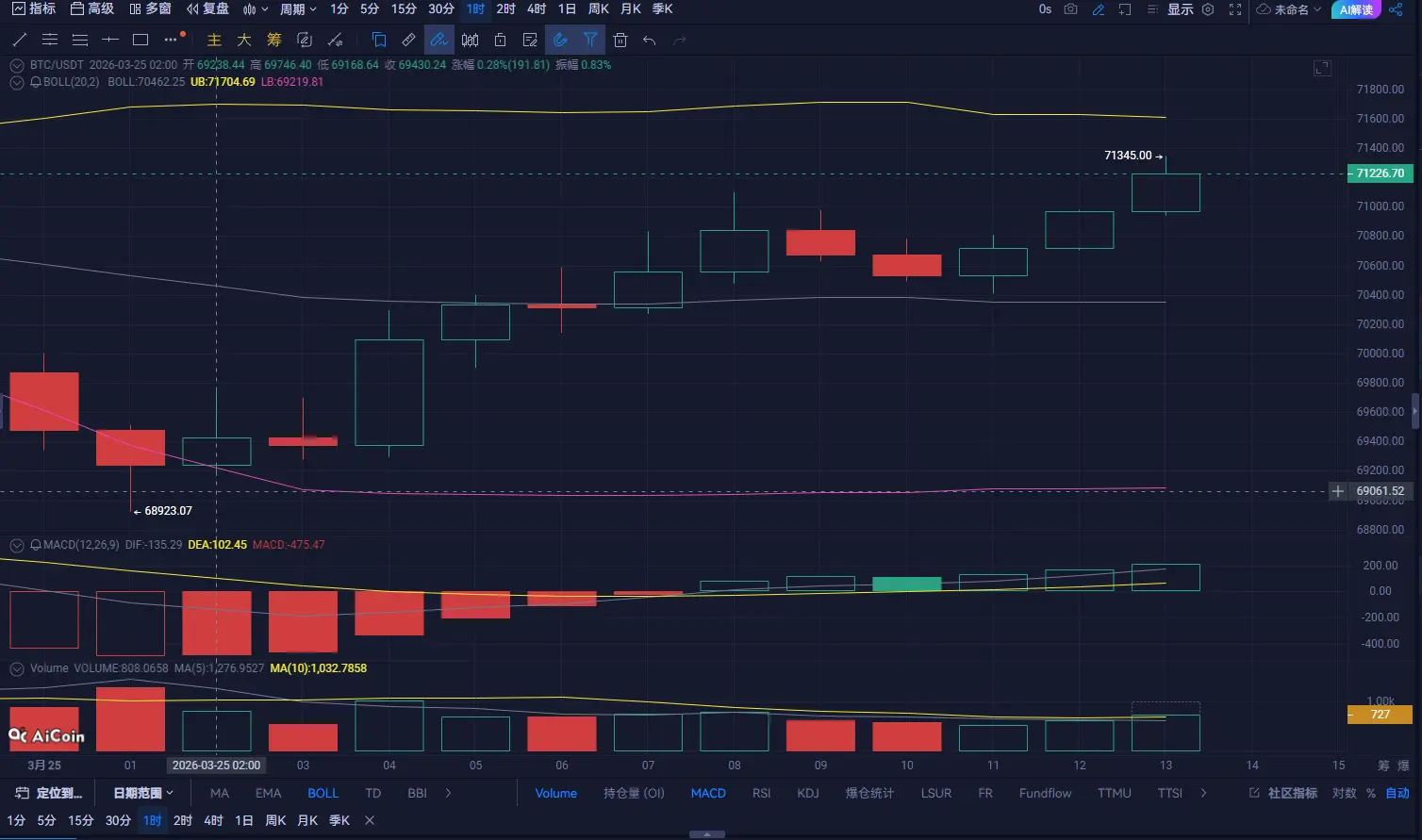The width and height of the screenshot is (1422, 840).
Task: Click the AI解读 button
Action: point(1356,9)
